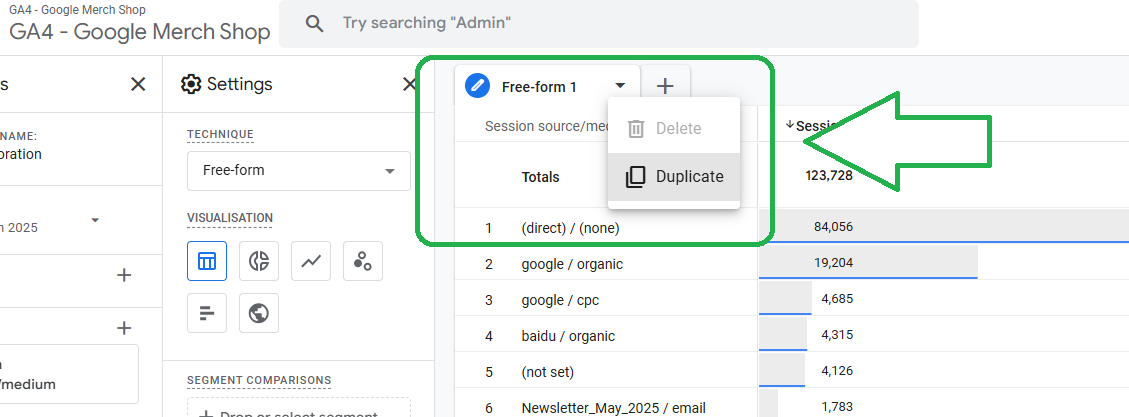Click the pencil icon on Free-form 1 tab

pos(477,86)
